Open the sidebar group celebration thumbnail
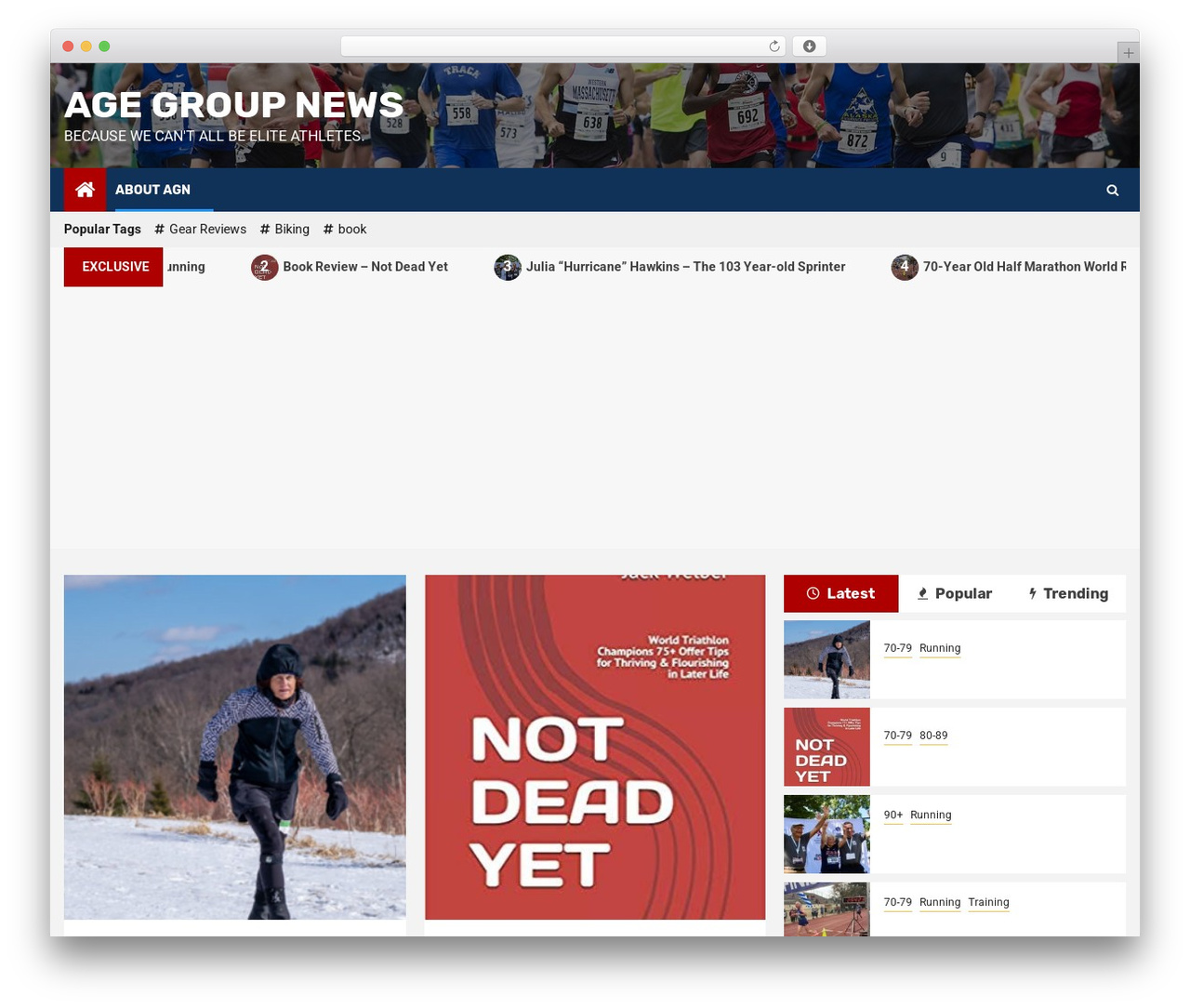 [x=826, y=834]
